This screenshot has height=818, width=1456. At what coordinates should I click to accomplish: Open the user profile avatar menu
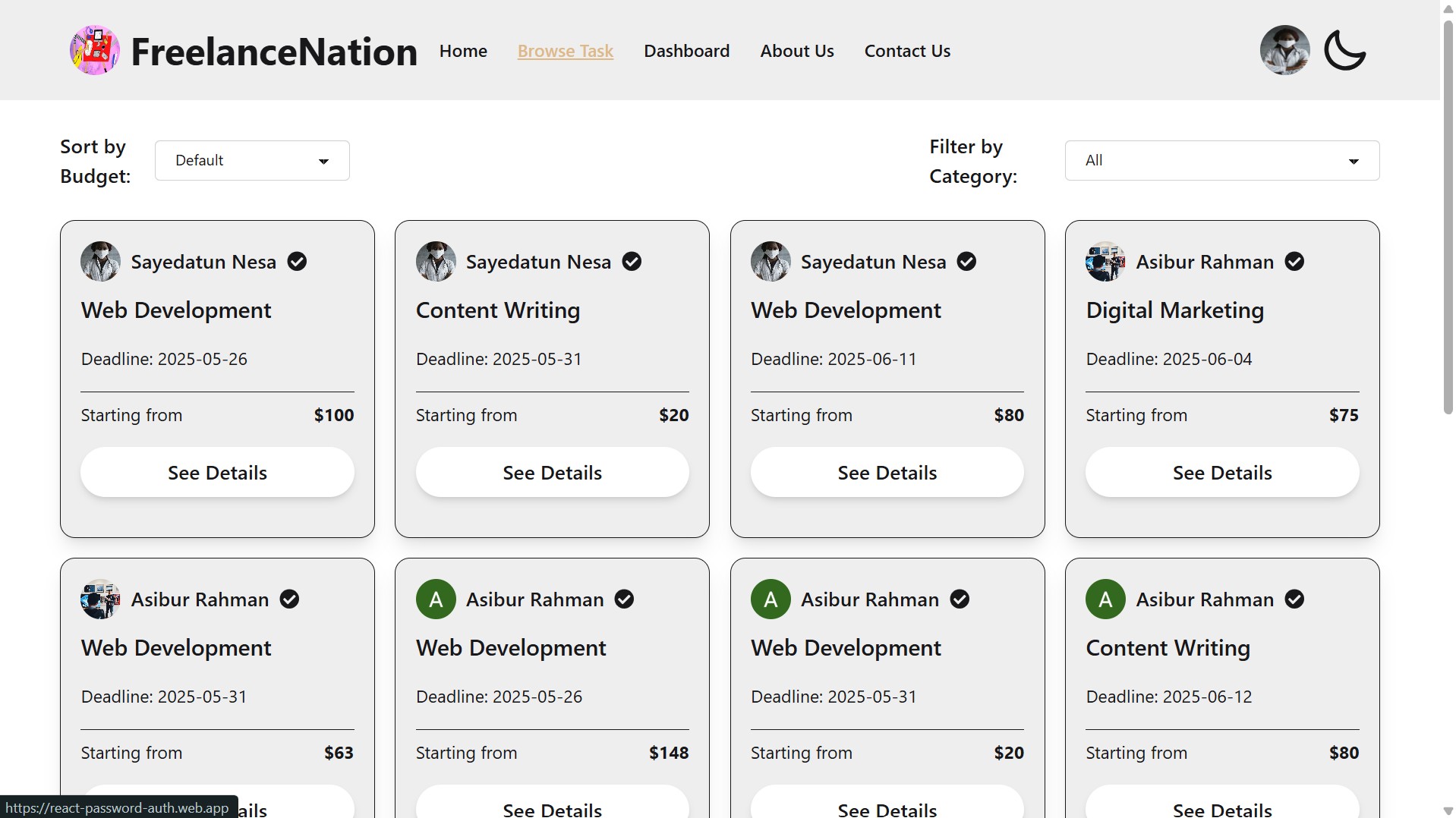1284,50
